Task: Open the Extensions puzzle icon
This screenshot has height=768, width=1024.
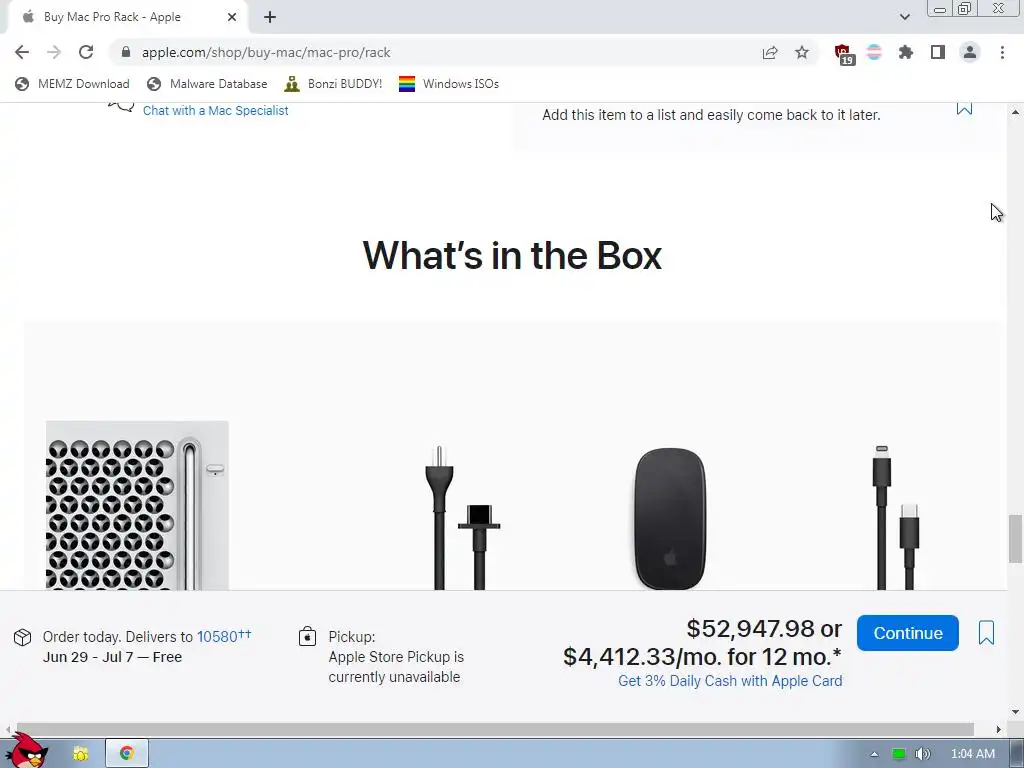Action: pos(906,52)
